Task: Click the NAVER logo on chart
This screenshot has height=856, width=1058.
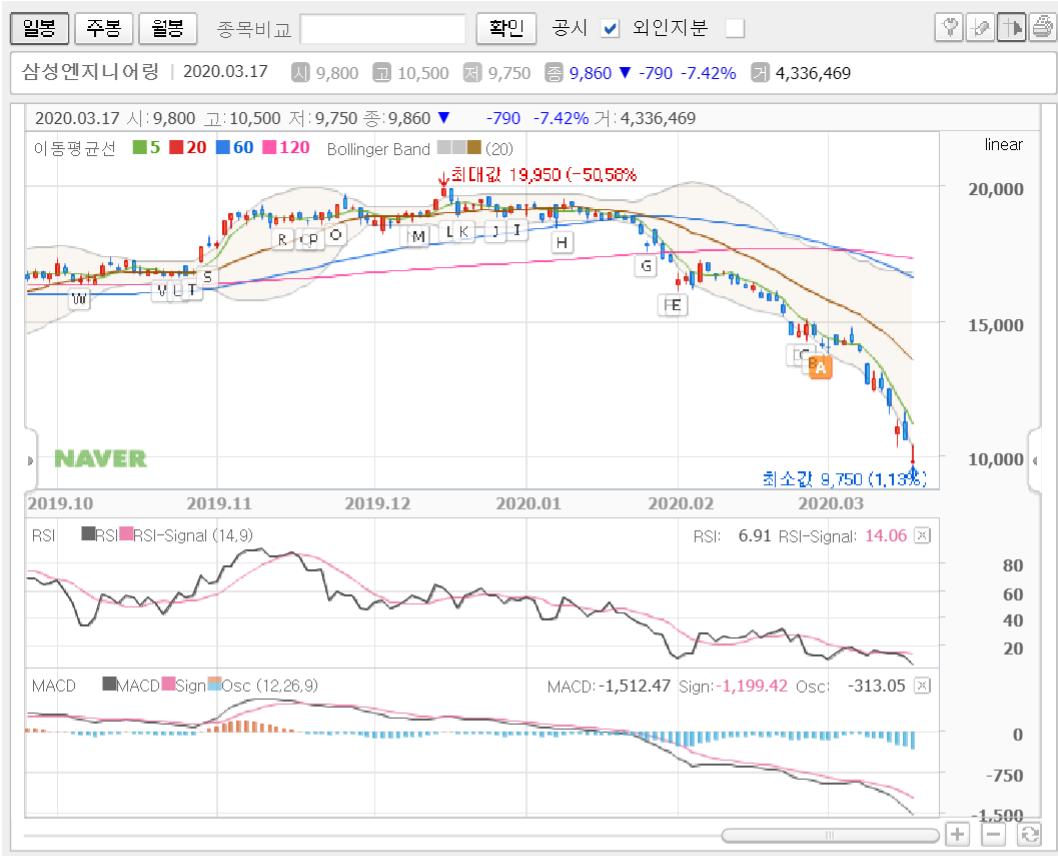Action: [100, 459]
